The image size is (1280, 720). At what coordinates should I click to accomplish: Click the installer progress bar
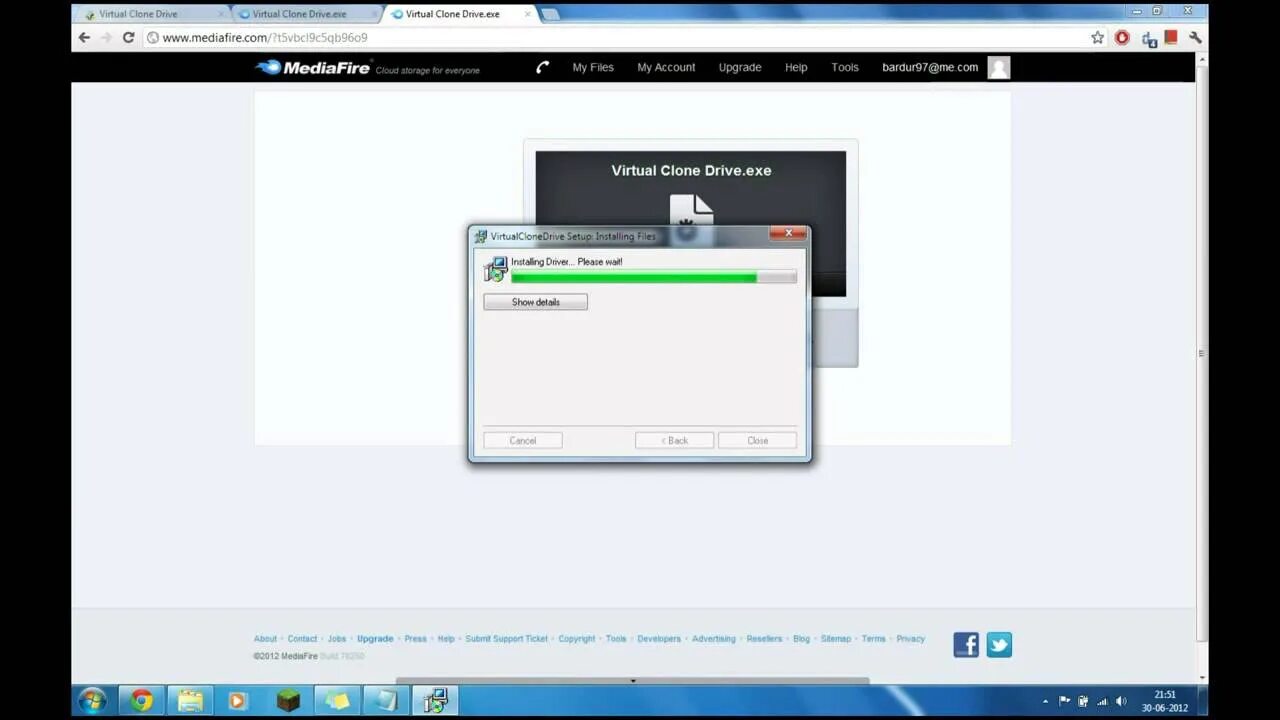[654, 277]
